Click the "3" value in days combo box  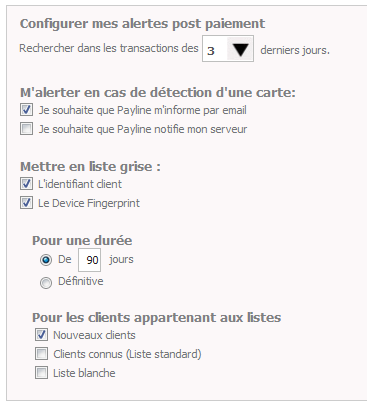pyautogui.click(x=211, y=51)
